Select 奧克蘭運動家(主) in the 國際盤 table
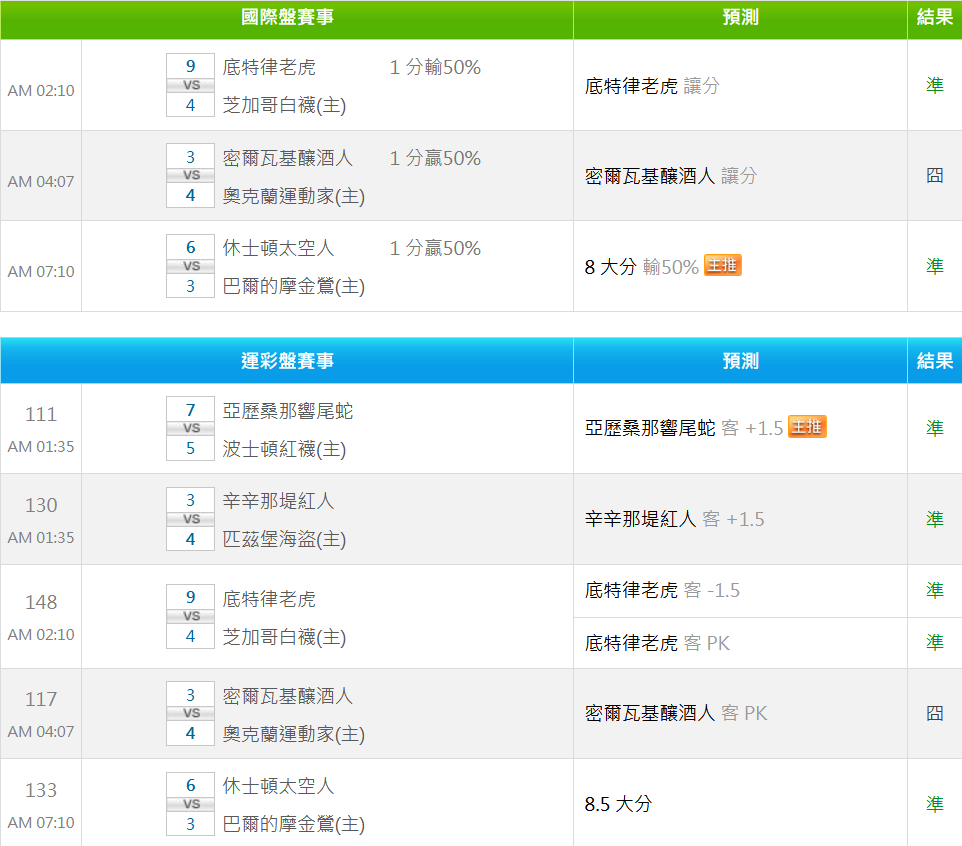 click(293, 196)
